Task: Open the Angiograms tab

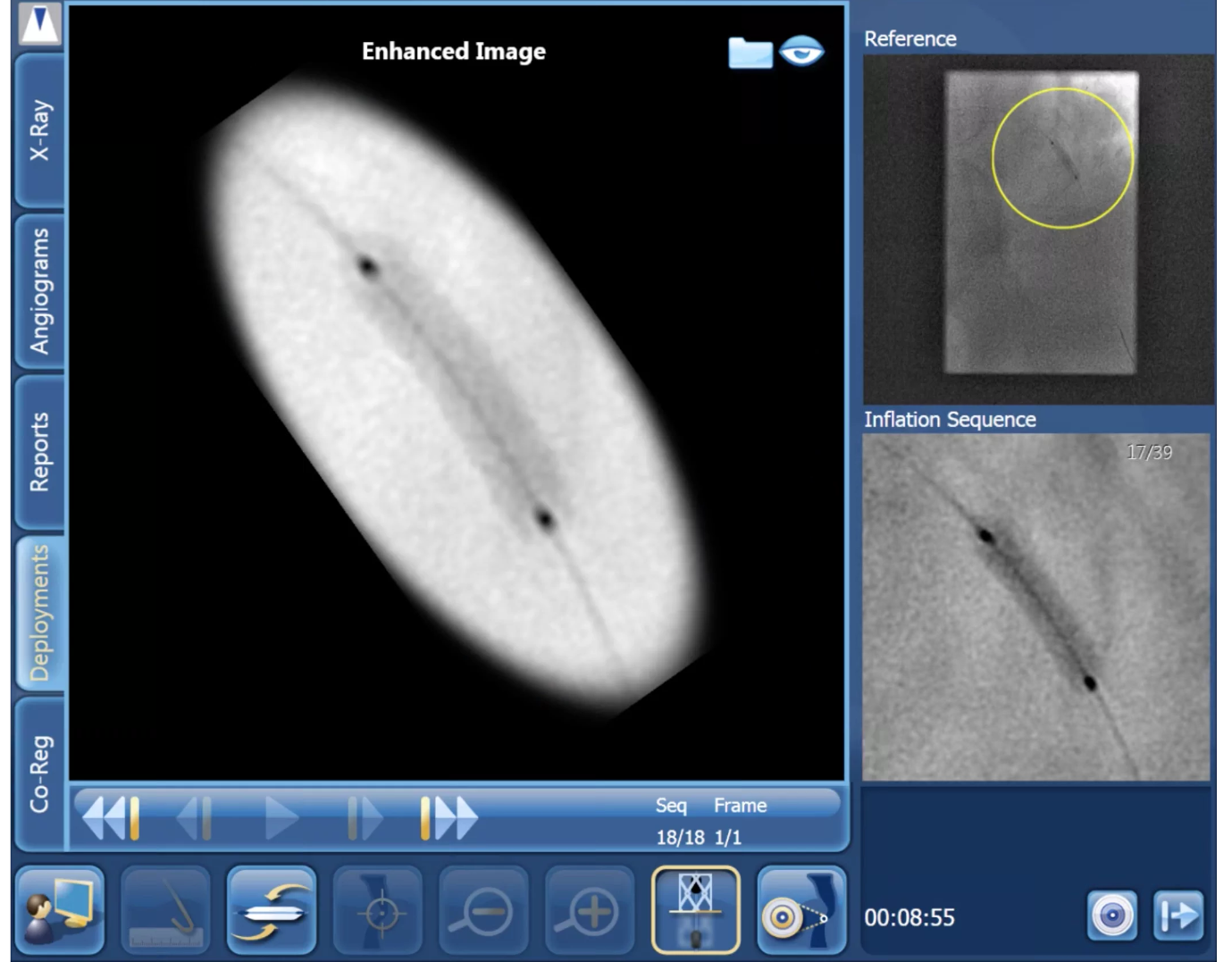Action: [40, 291]
